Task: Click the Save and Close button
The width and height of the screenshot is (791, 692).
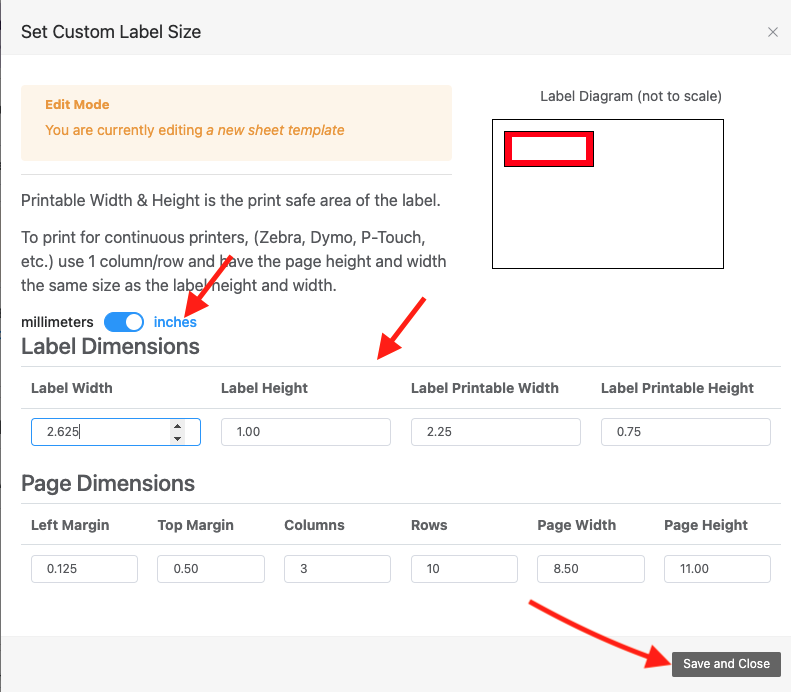Action: pos(726,663)
